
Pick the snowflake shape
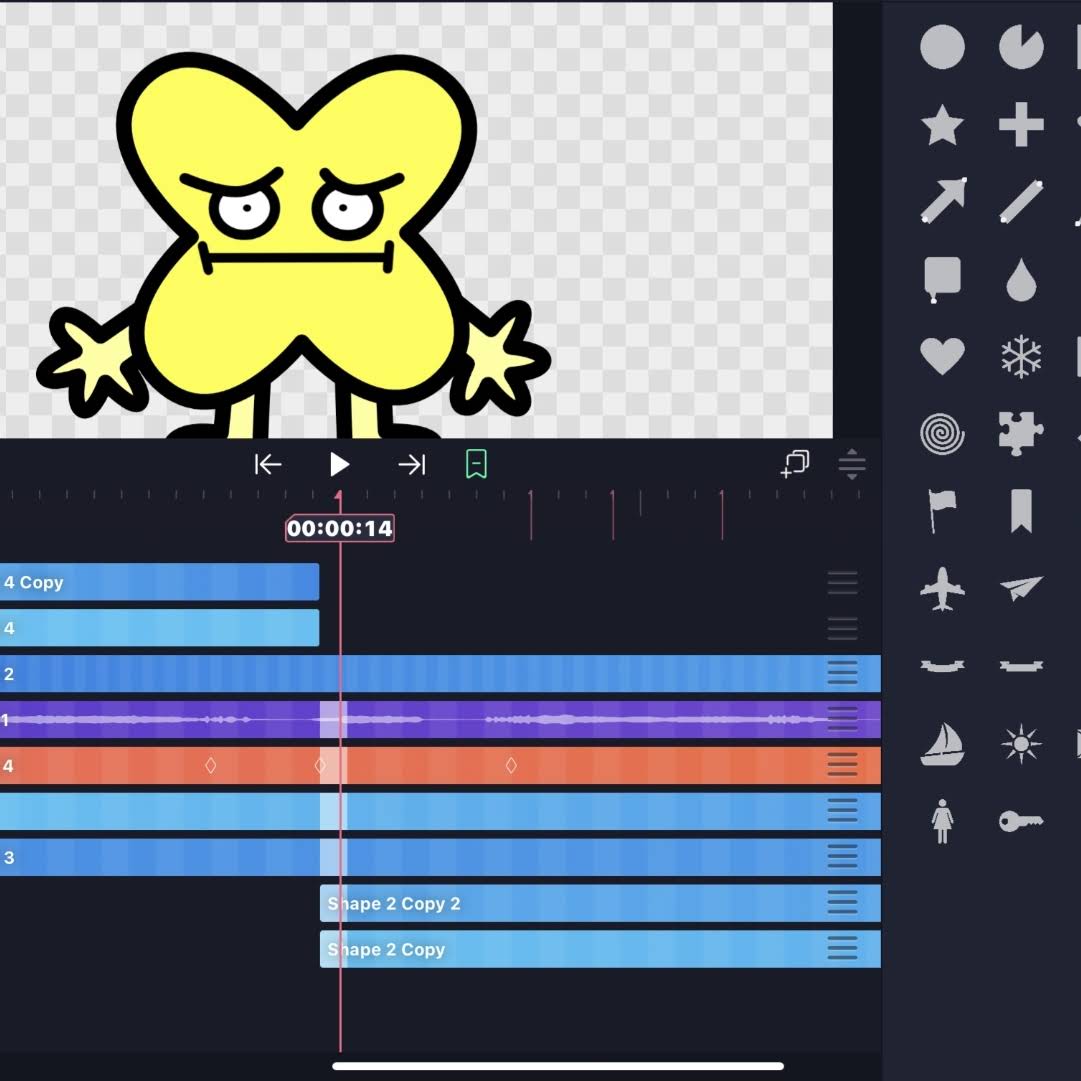coord(1021,356)
